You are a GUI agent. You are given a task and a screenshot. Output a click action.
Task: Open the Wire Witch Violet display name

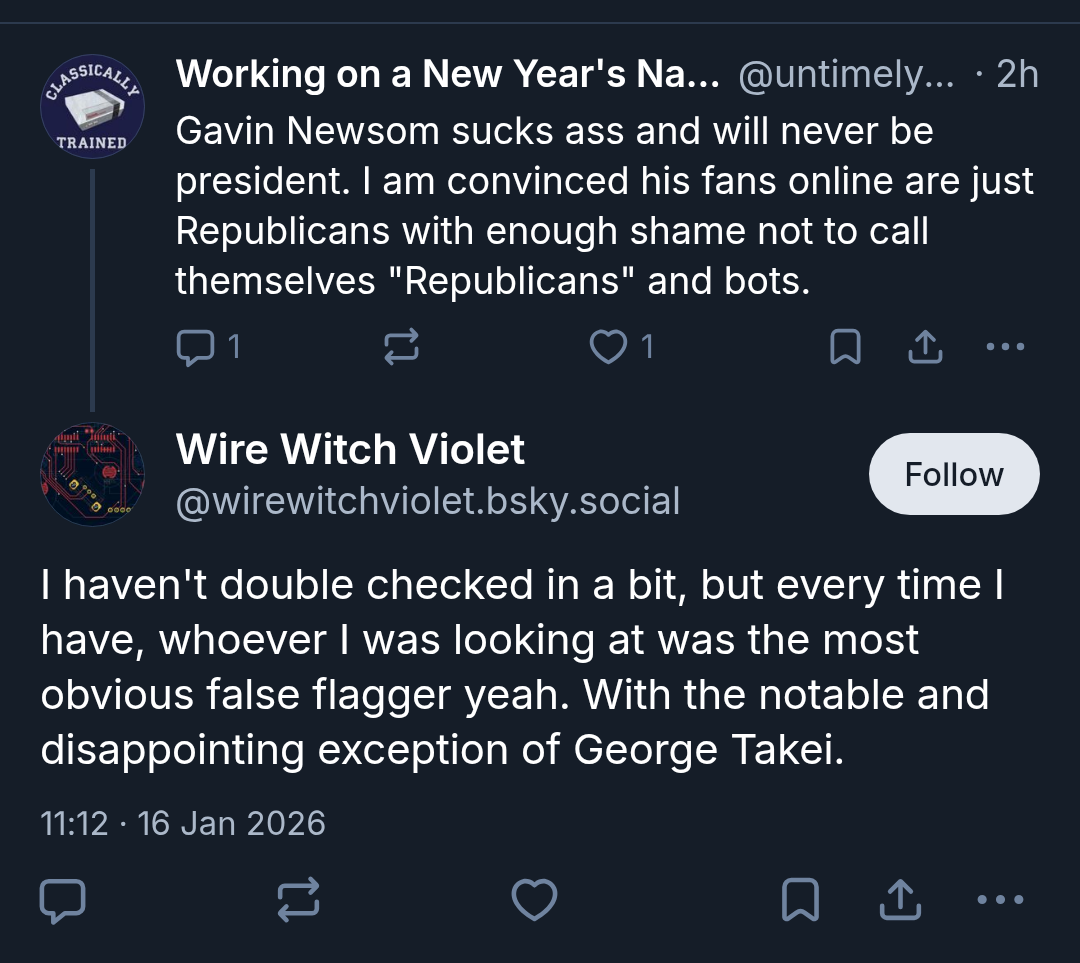(x=350, y=449)
